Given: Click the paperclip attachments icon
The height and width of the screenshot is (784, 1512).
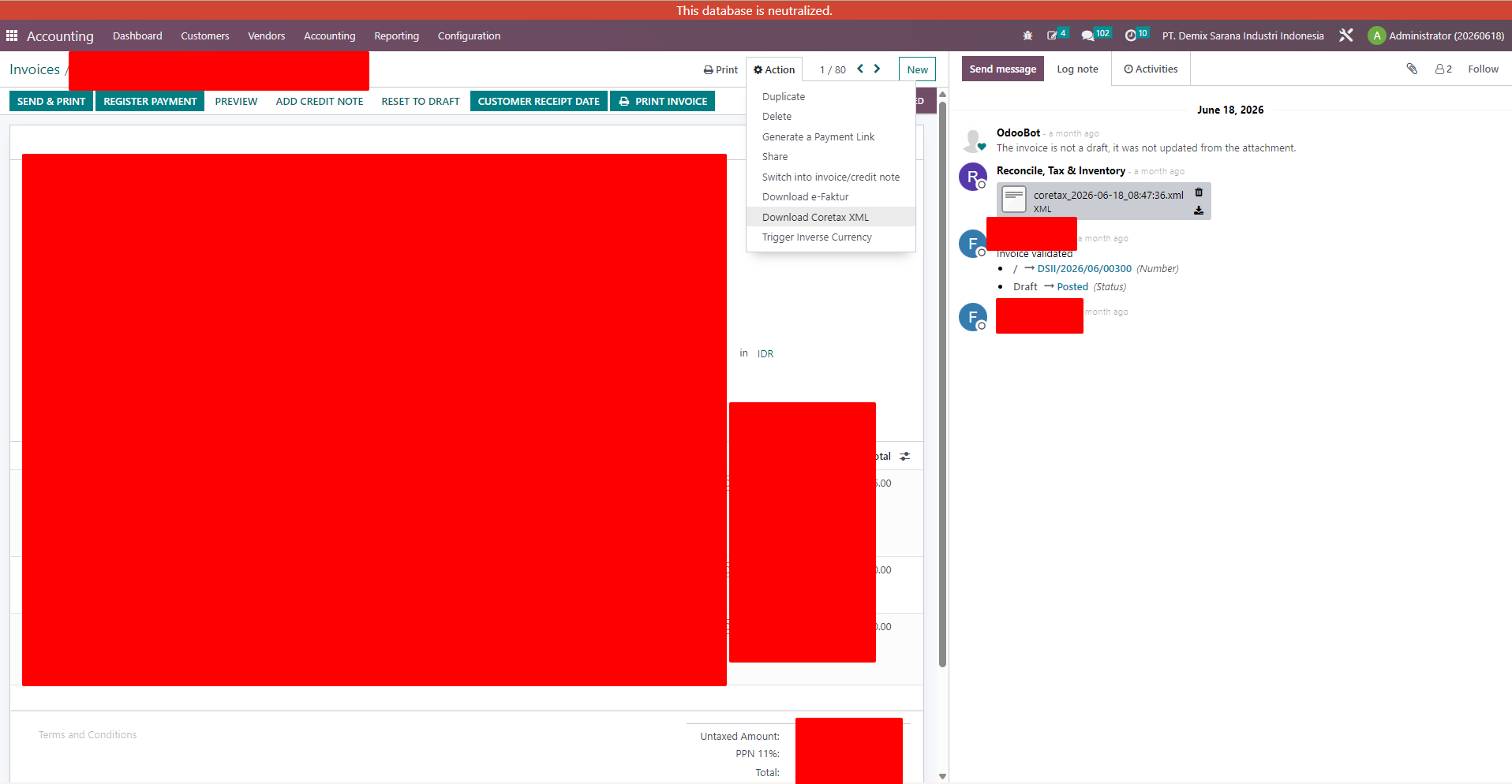Looking at the screenshot, I should (1412, 69).
